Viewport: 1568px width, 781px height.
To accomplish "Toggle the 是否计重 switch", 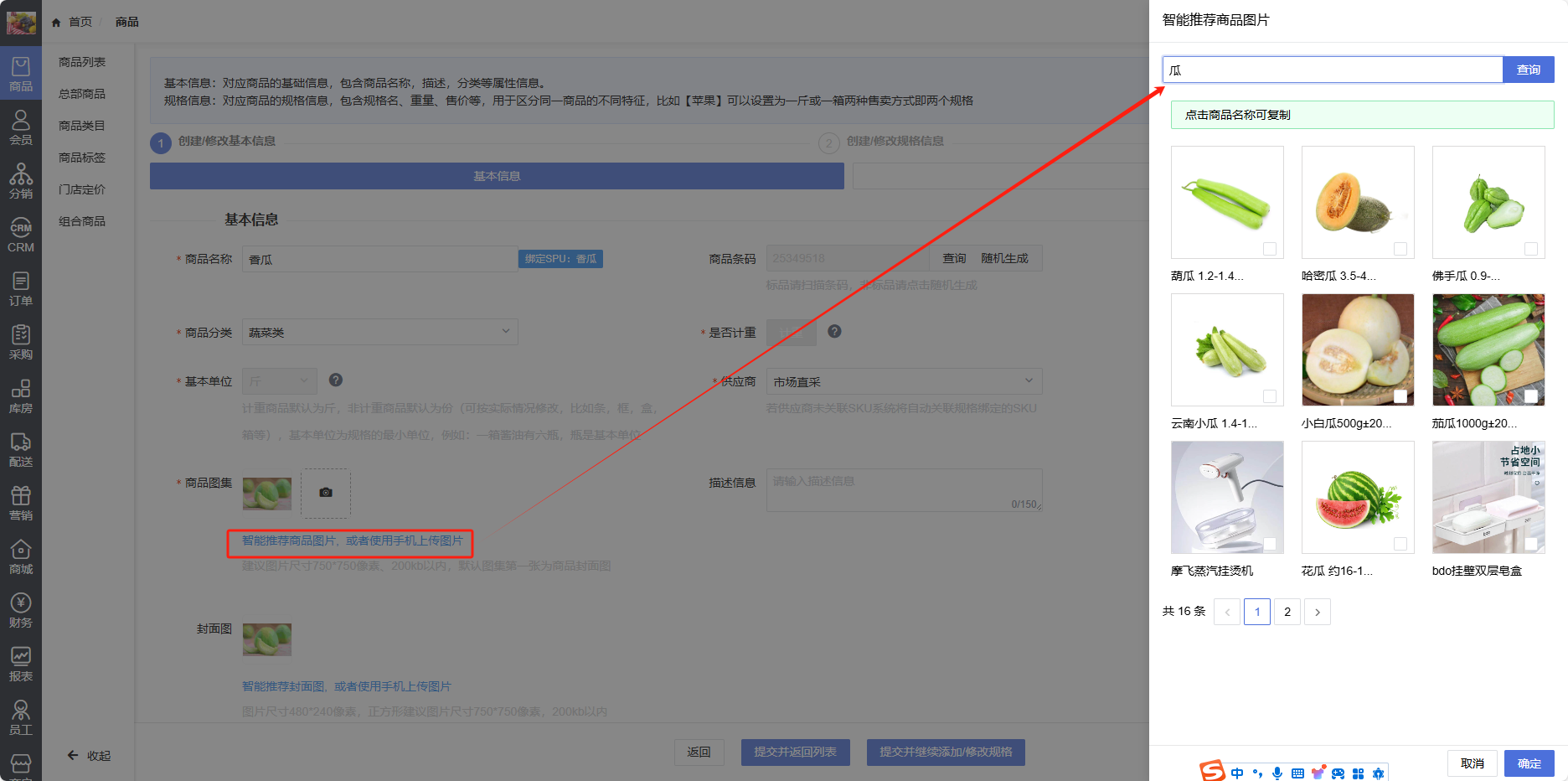I will point(792,333).
